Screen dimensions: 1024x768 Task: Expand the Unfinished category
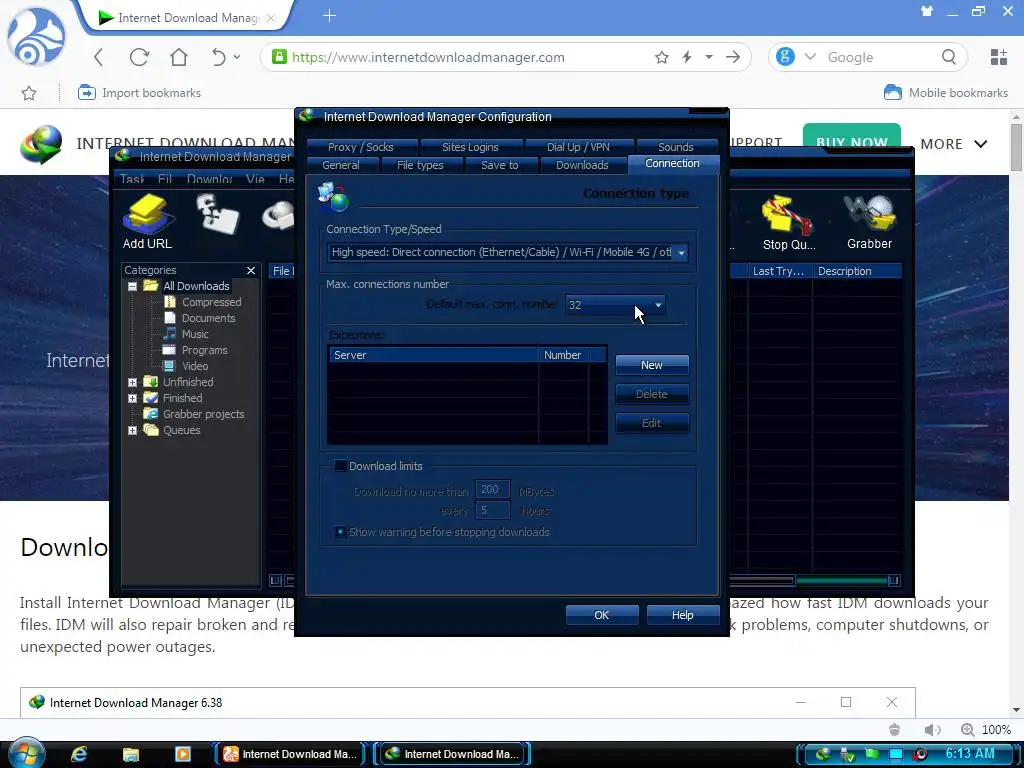(133, 382)
